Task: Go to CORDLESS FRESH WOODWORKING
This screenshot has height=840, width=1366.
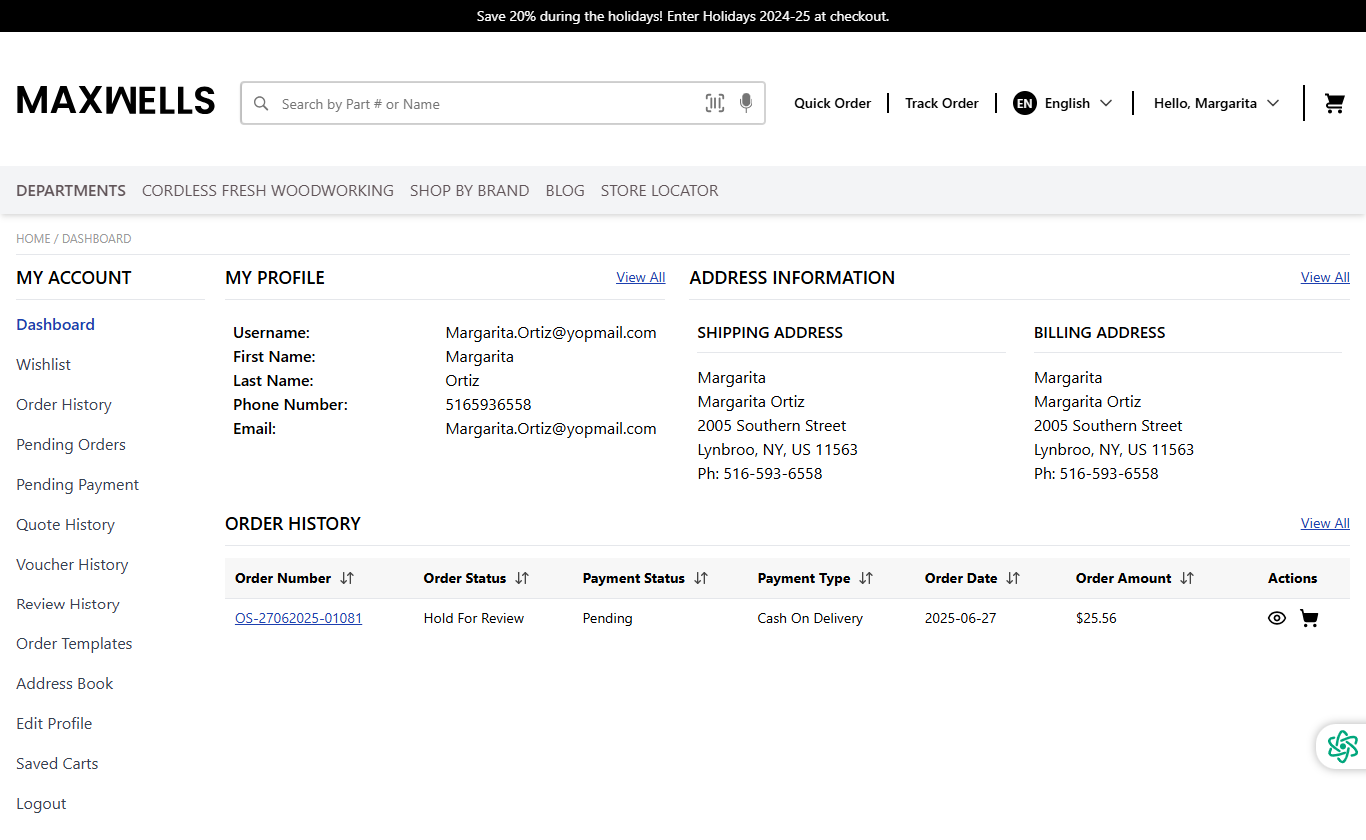Action: pyautogui.click(x=268, y=190)
